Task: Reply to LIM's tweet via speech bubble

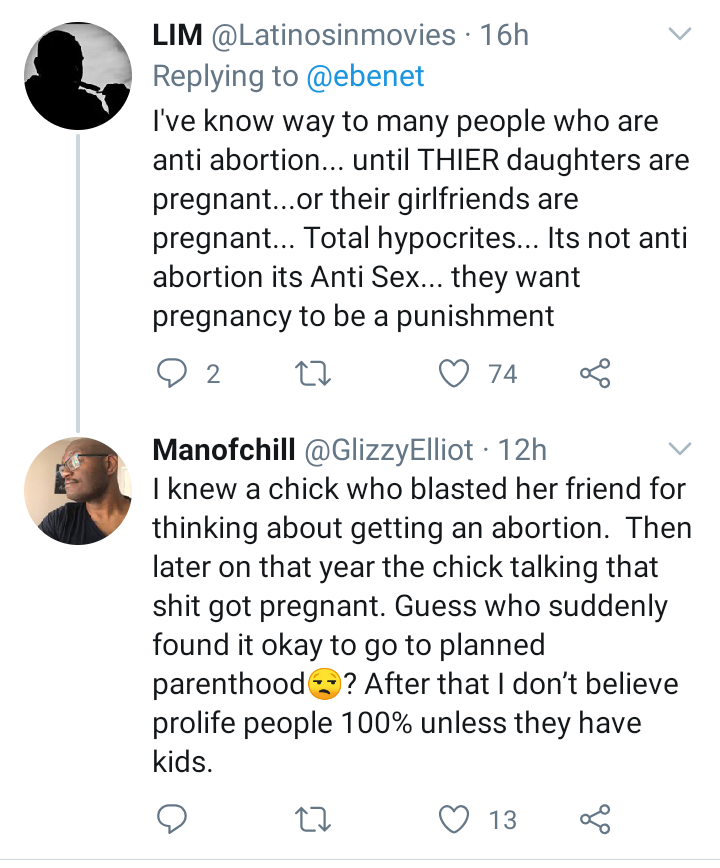Action: [x=173, y=374]
